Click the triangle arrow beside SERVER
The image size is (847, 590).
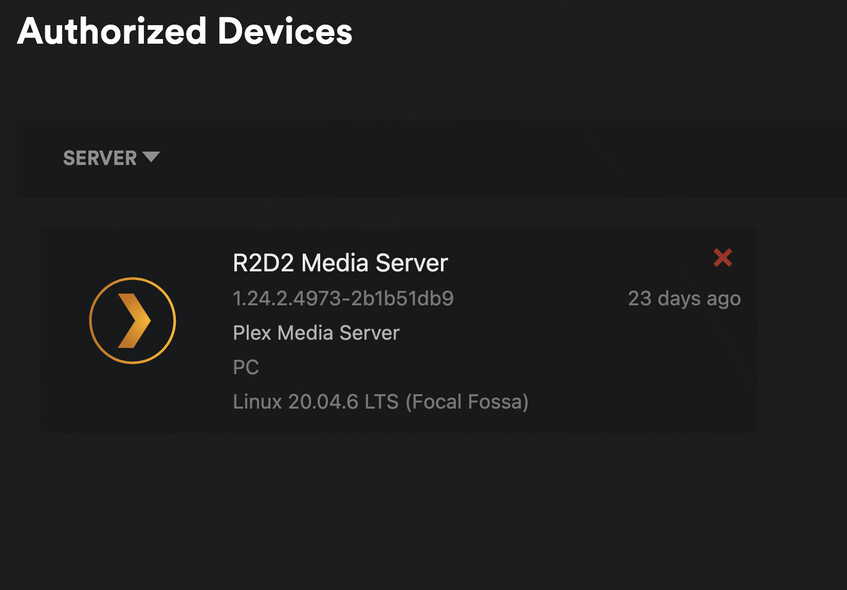[151, 157]
